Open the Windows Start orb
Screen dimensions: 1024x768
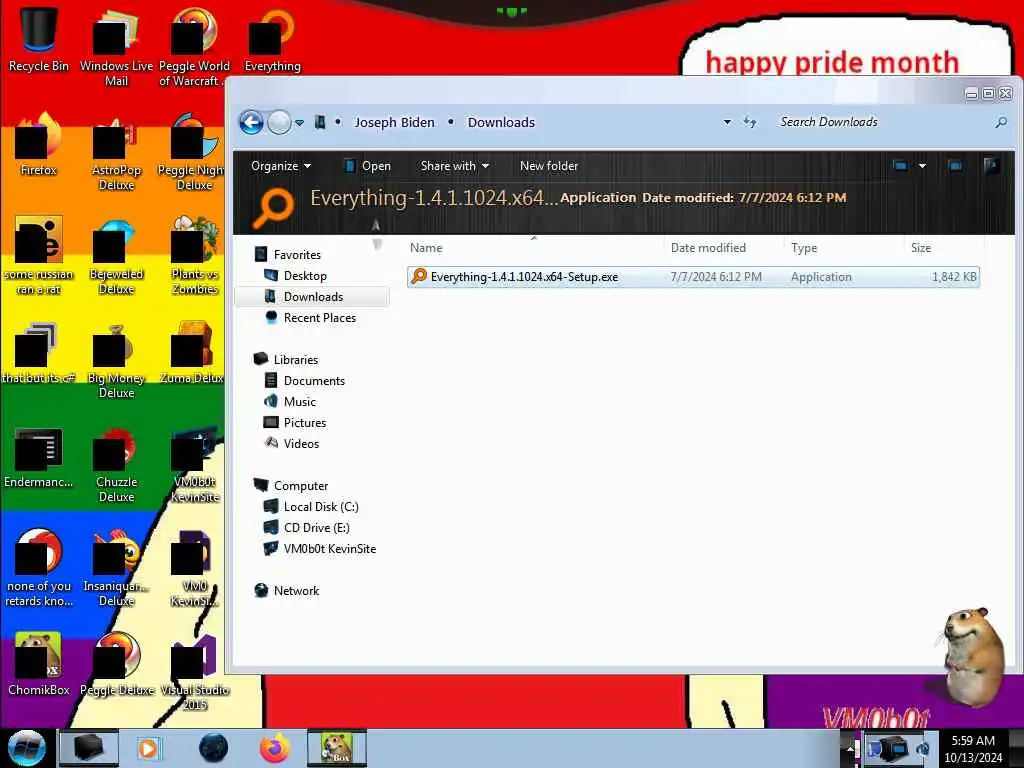[26, 748]
